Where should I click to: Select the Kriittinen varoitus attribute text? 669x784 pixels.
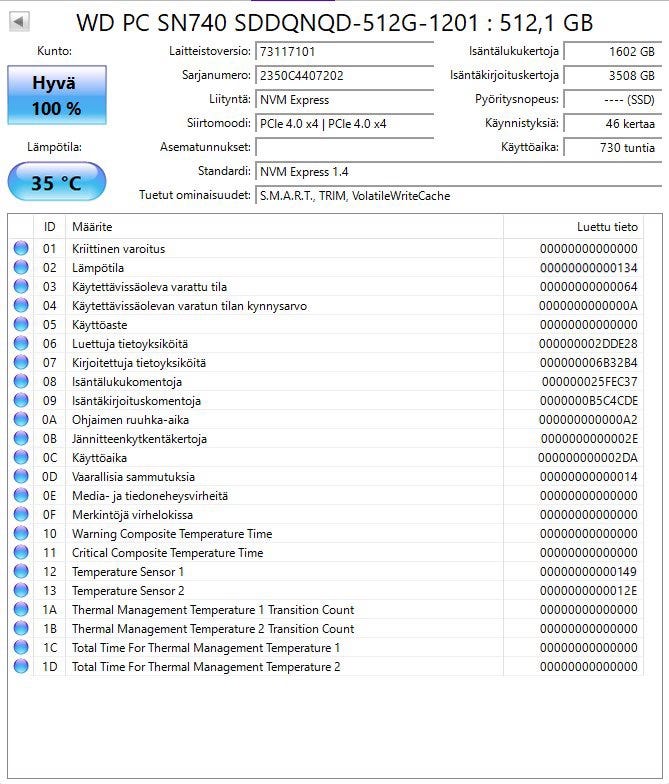click(118, 248)
